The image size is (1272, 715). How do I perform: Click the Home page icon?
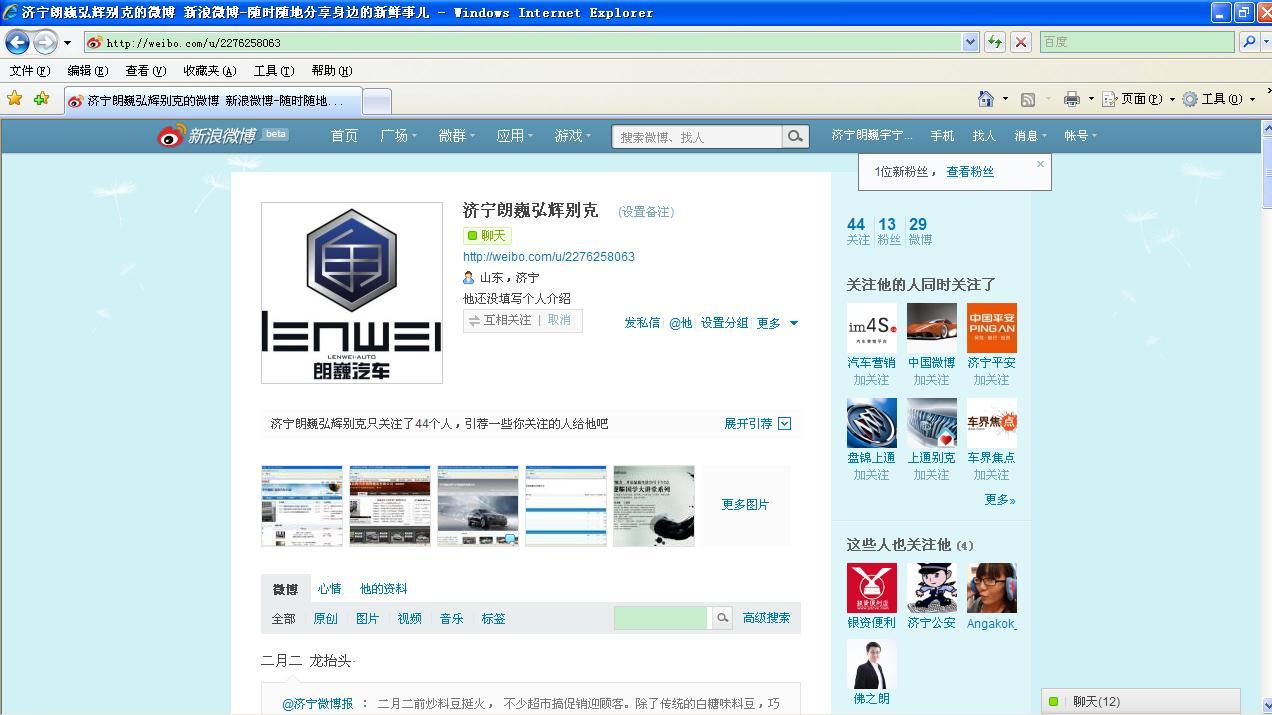pos(986,99)
